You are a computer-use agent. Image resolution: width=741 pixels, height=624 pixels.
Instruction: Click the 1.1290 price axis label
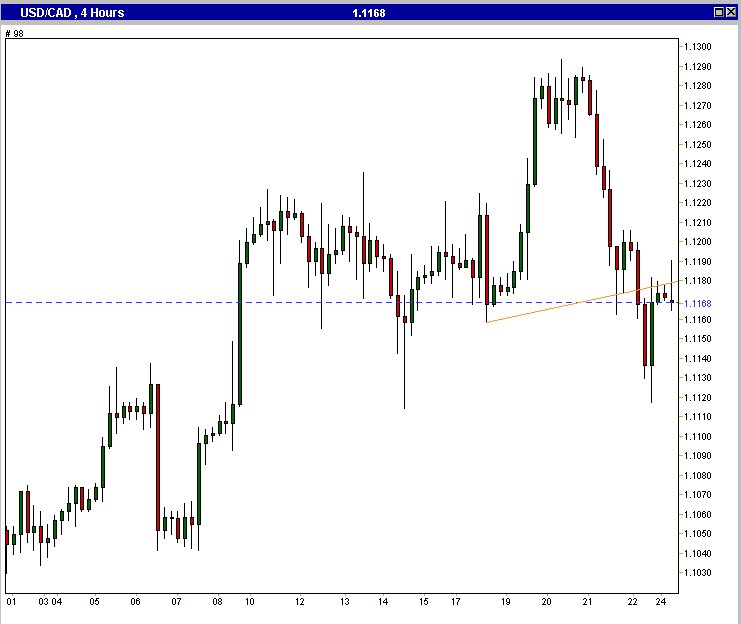tap(698, 67)
